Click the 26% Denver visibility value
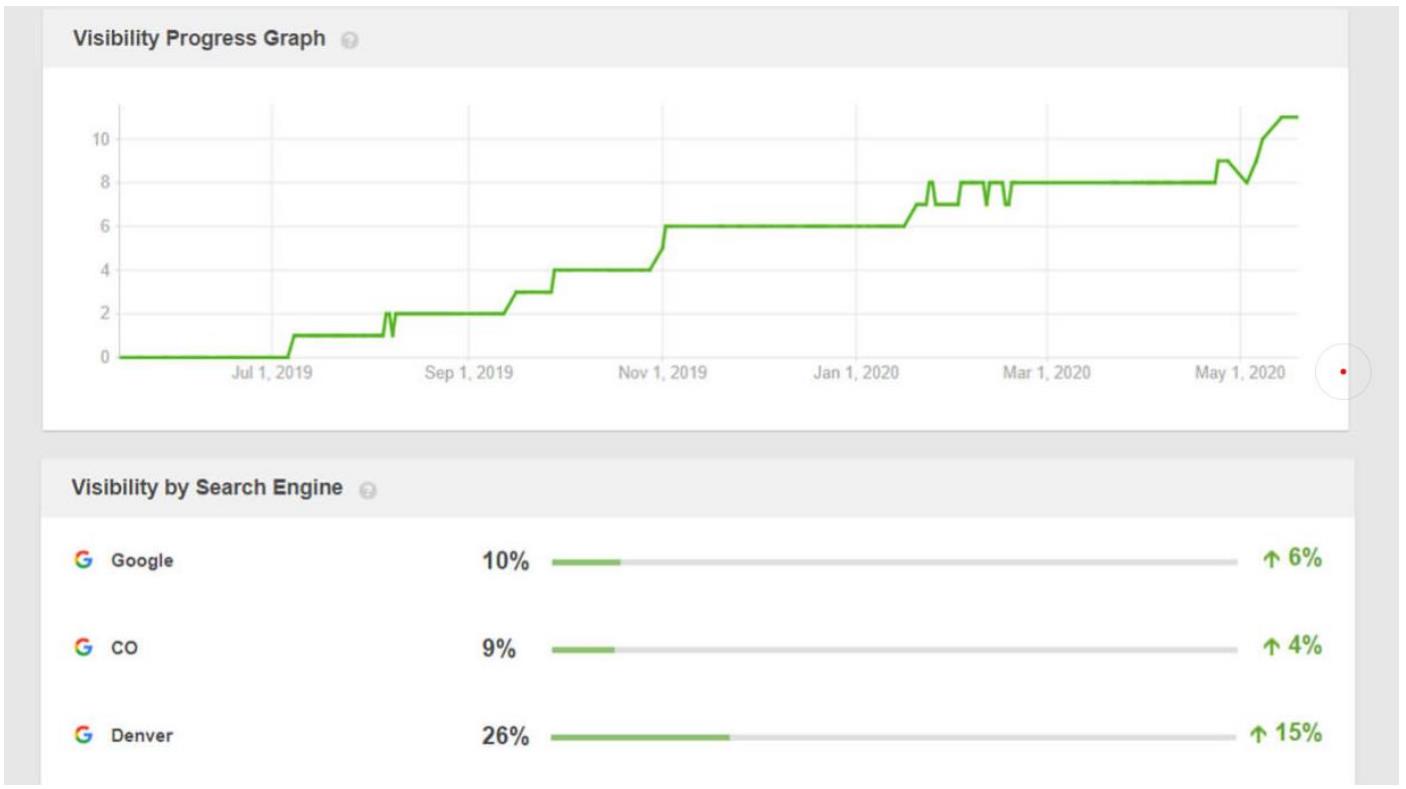 coord(505,737)
